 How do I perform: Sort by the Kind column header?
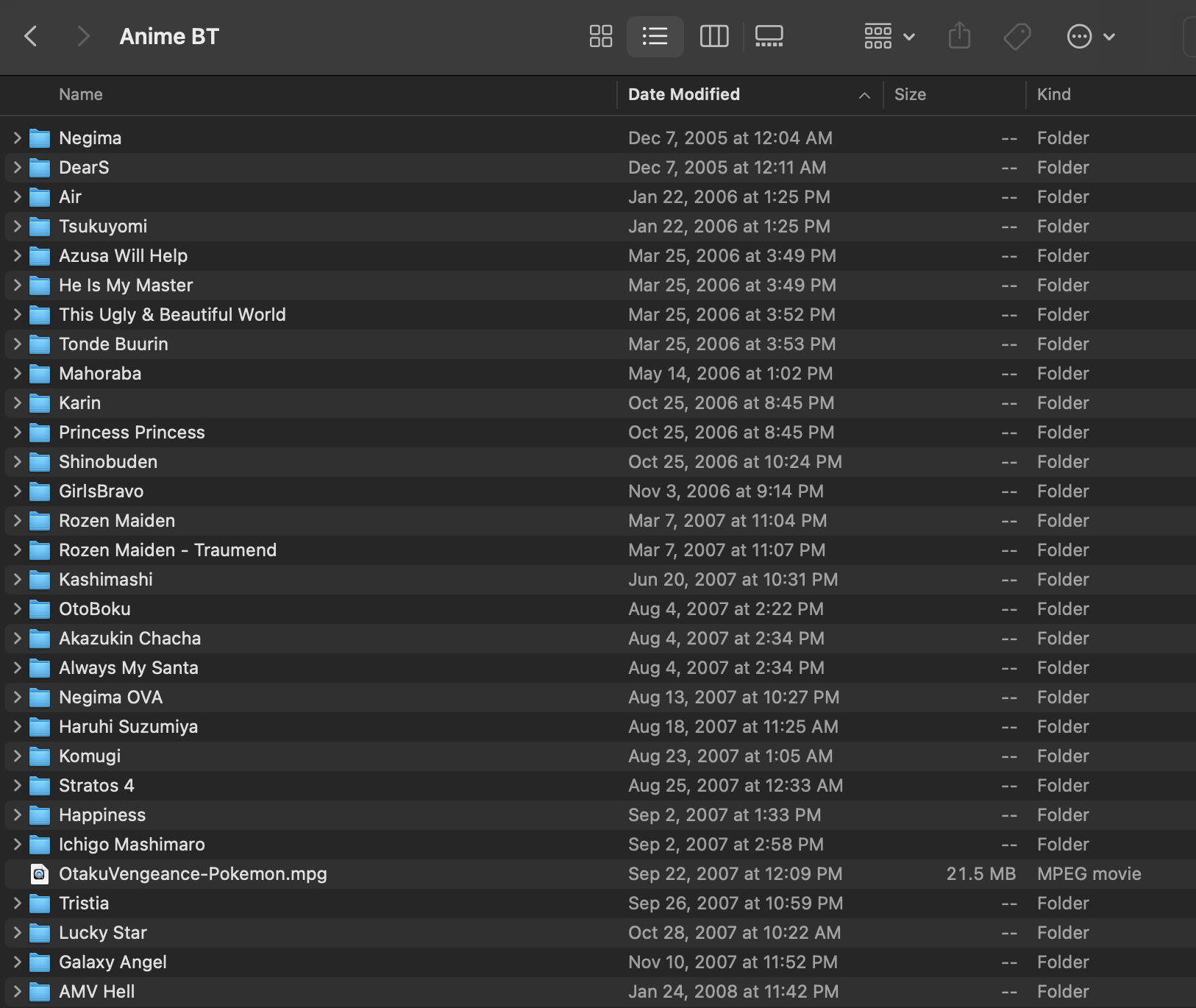[1054, 94]
